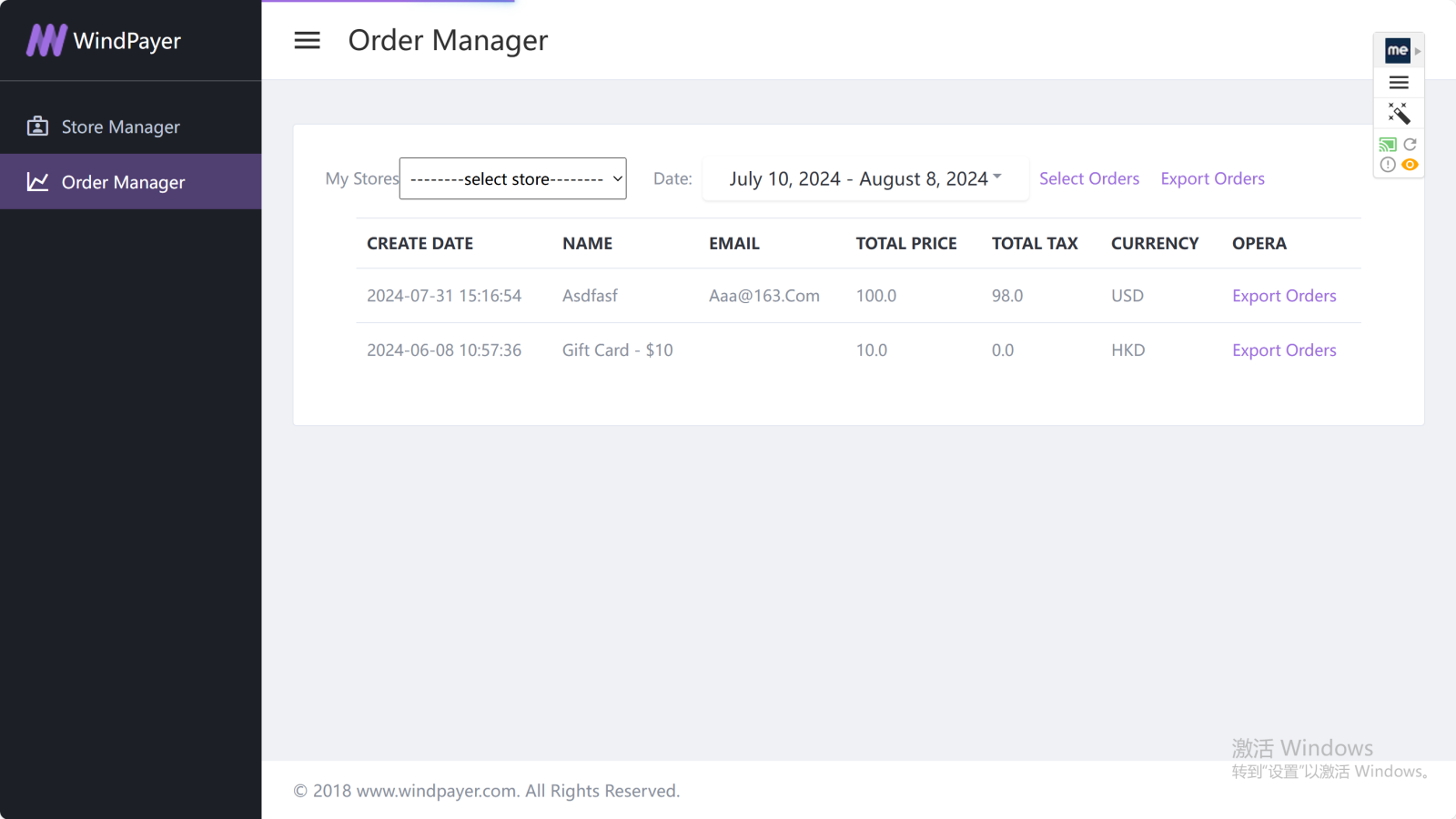Click the email Aaa@163.Com
Viewport: 1456px width, 819px height.
click(764, 296)
